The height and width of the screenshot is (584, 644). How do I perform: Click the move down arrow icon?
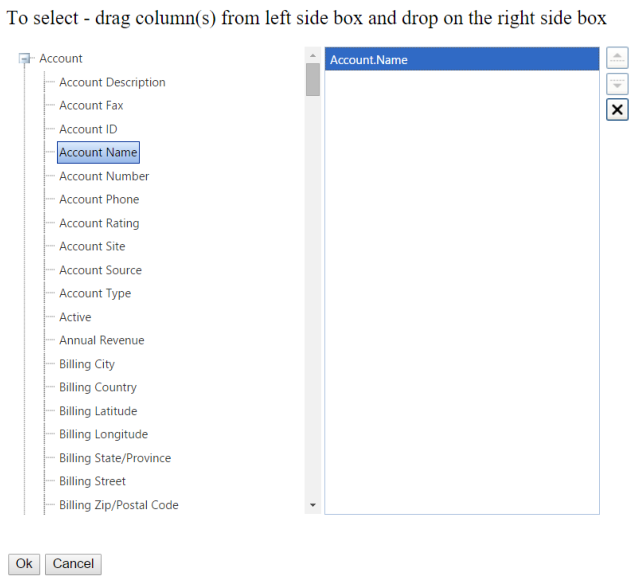[617, 84]
